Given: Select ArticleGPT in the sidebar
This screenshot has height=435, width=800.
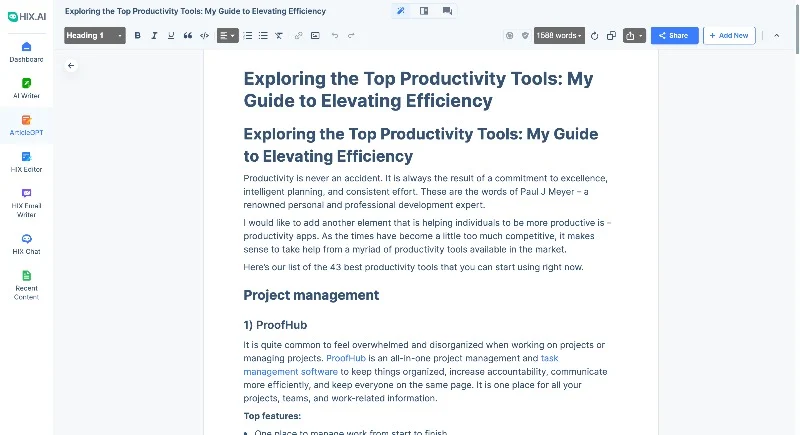Looking at the screenshot, I should click(27, 125).
